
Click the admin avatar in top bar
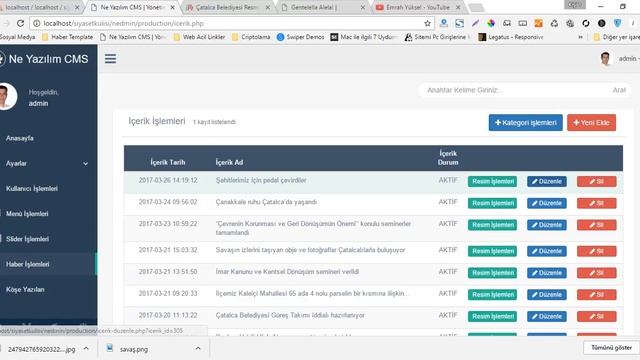[605, 59]
